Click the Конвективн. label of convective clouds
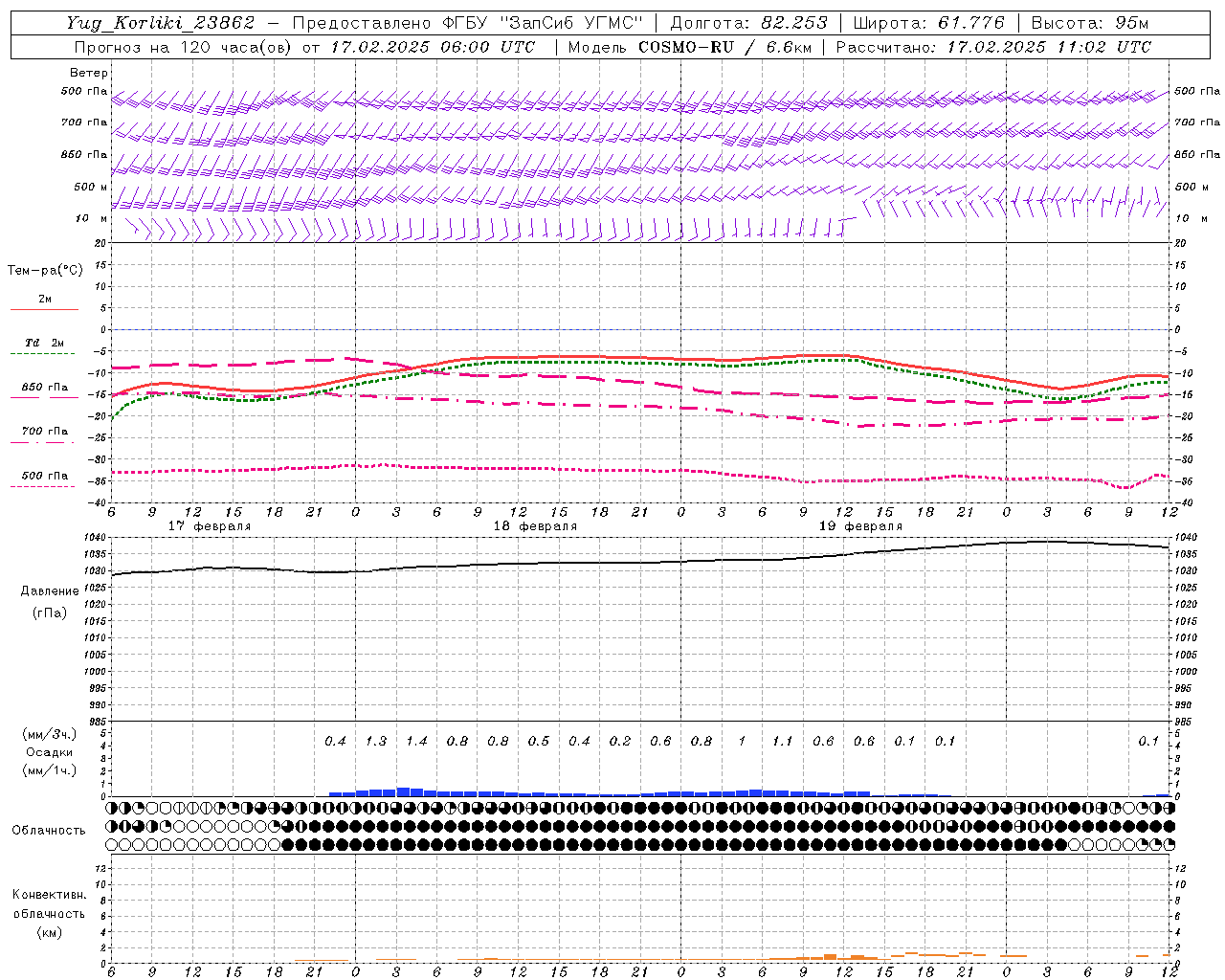This screenshot has width=1225, height=980. click(x=49, y=895)
